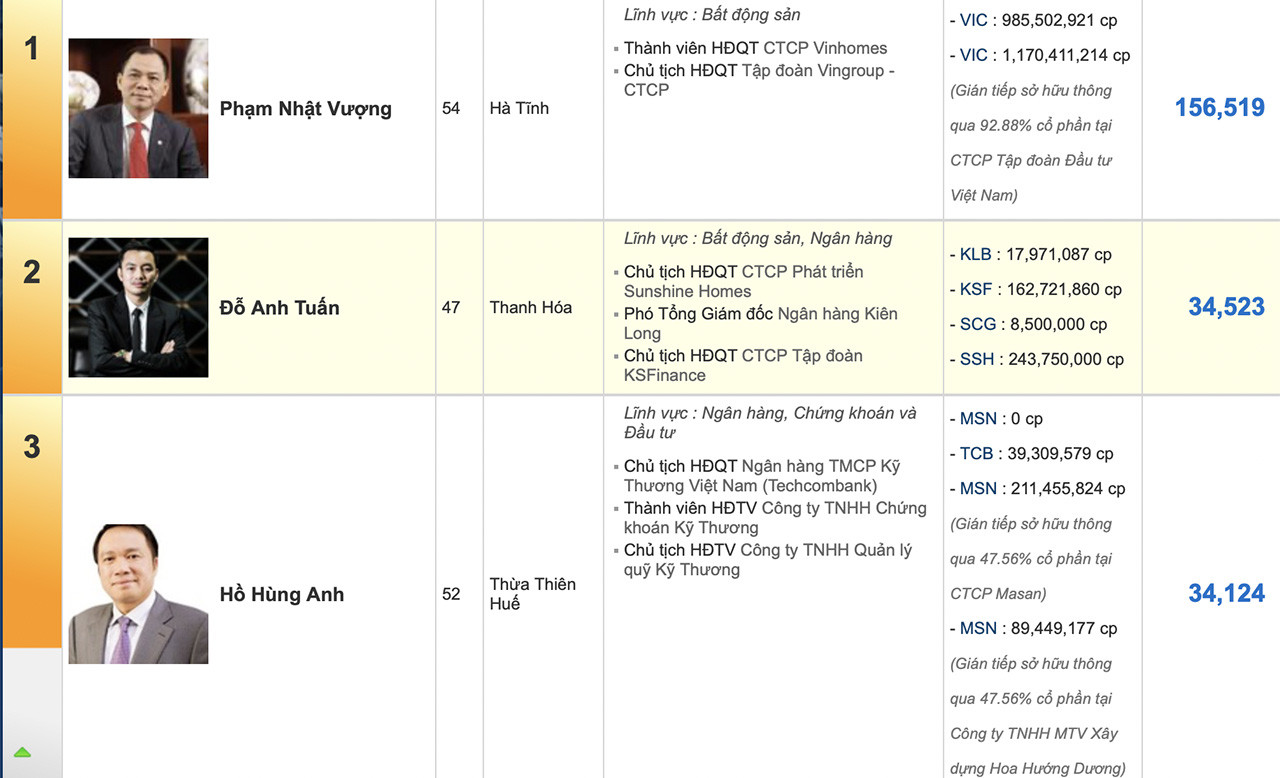
Task: Select the 34,124 asset value
Action: coord(1226,594)
